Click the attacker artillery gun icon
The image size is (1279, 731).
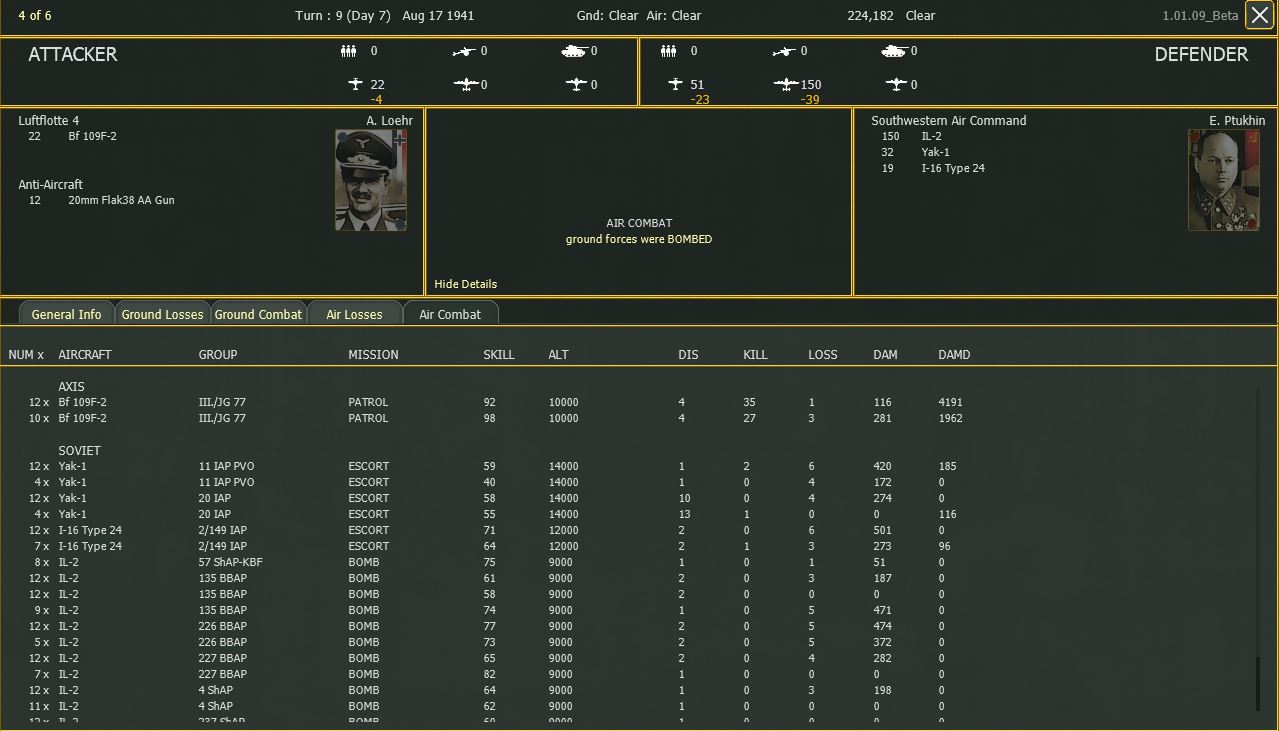coord(464,51)
